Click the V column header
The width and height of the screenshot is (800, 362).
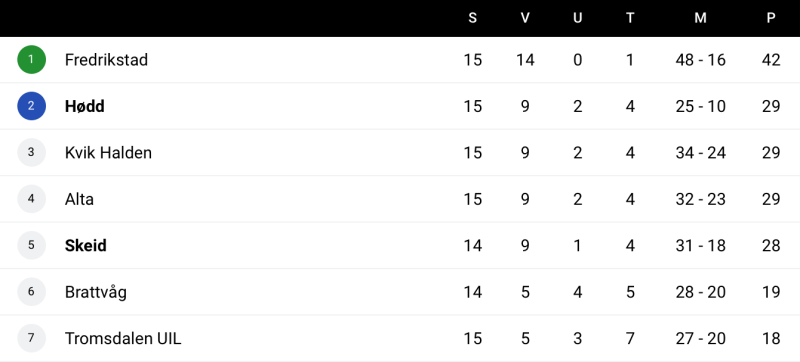point(525,18)
